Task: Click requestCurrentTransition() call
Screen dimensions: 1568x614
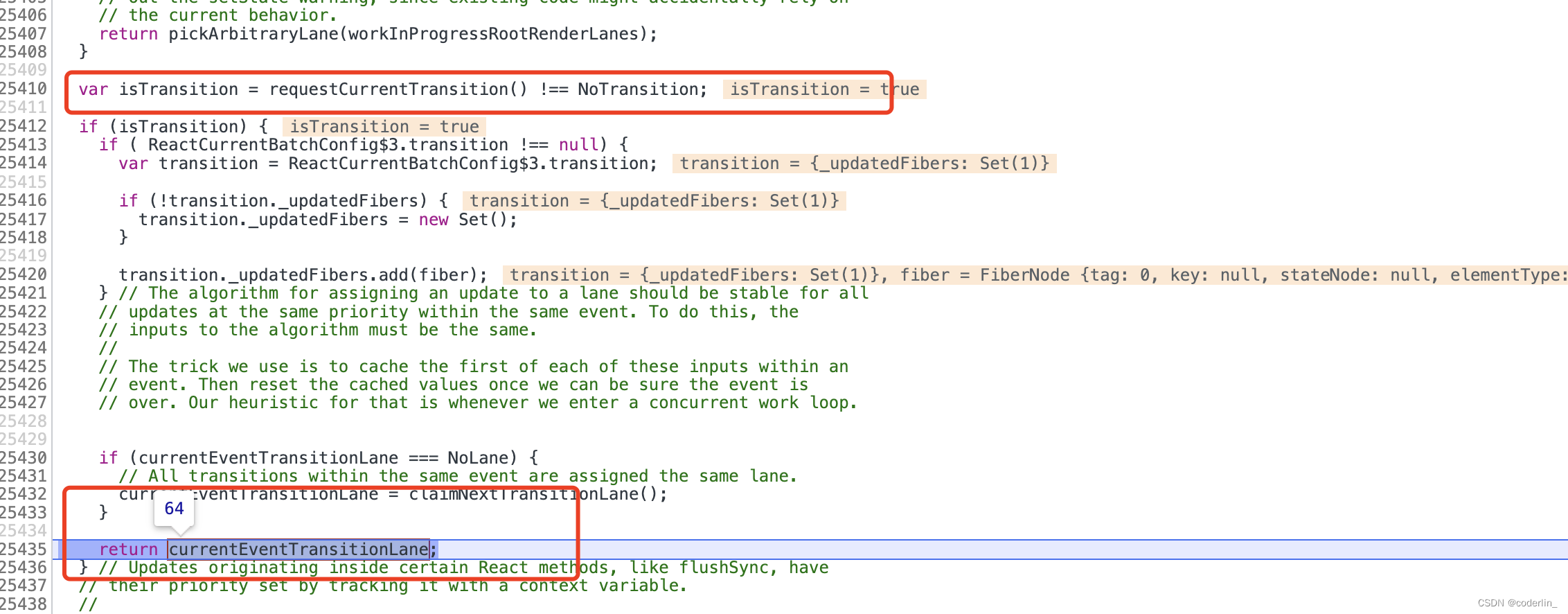Action: pos(398,89)
